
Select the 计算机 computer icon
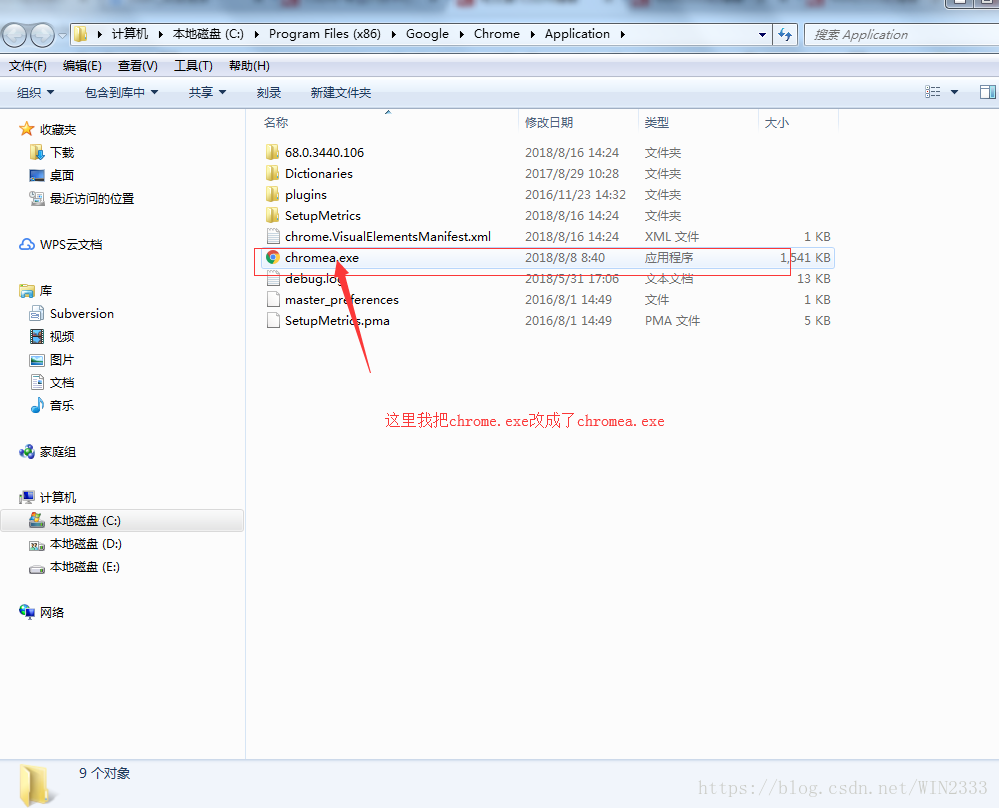click(26, 497)
